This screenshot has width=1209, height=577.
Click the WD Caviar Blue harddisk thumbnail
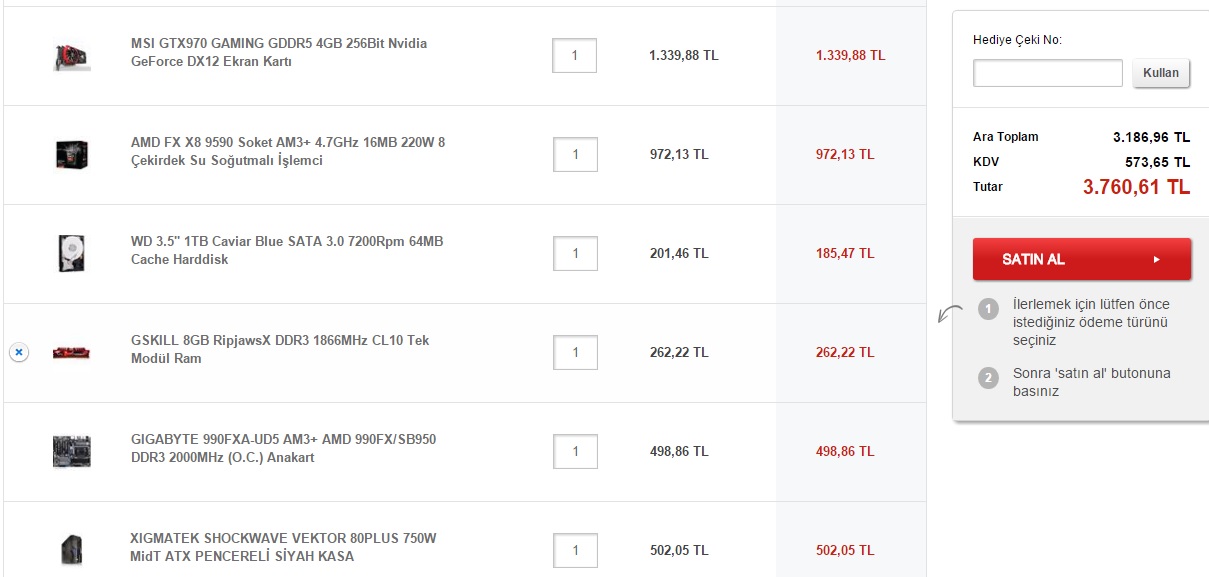point(72,253)
